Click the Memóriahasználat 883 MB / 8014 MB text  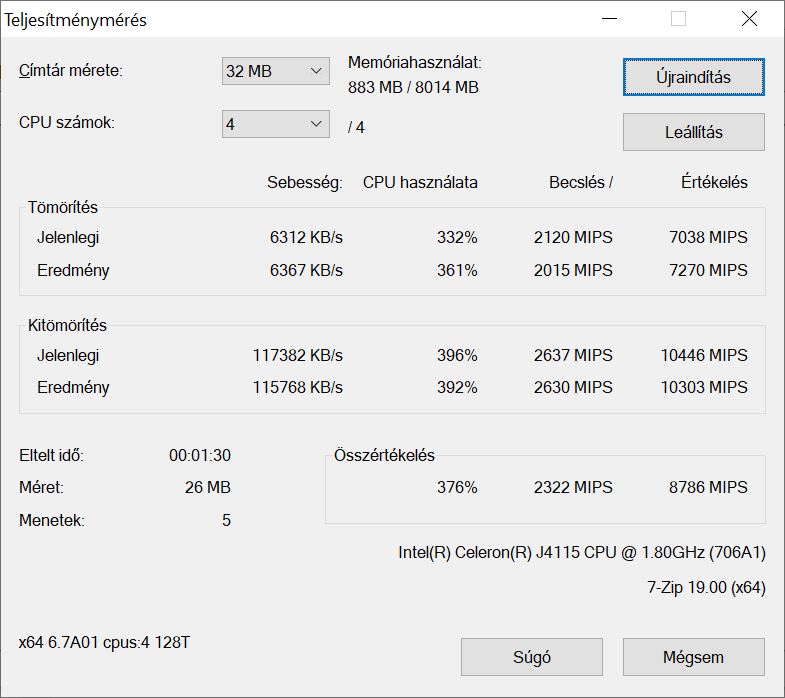tap(414, 87)
